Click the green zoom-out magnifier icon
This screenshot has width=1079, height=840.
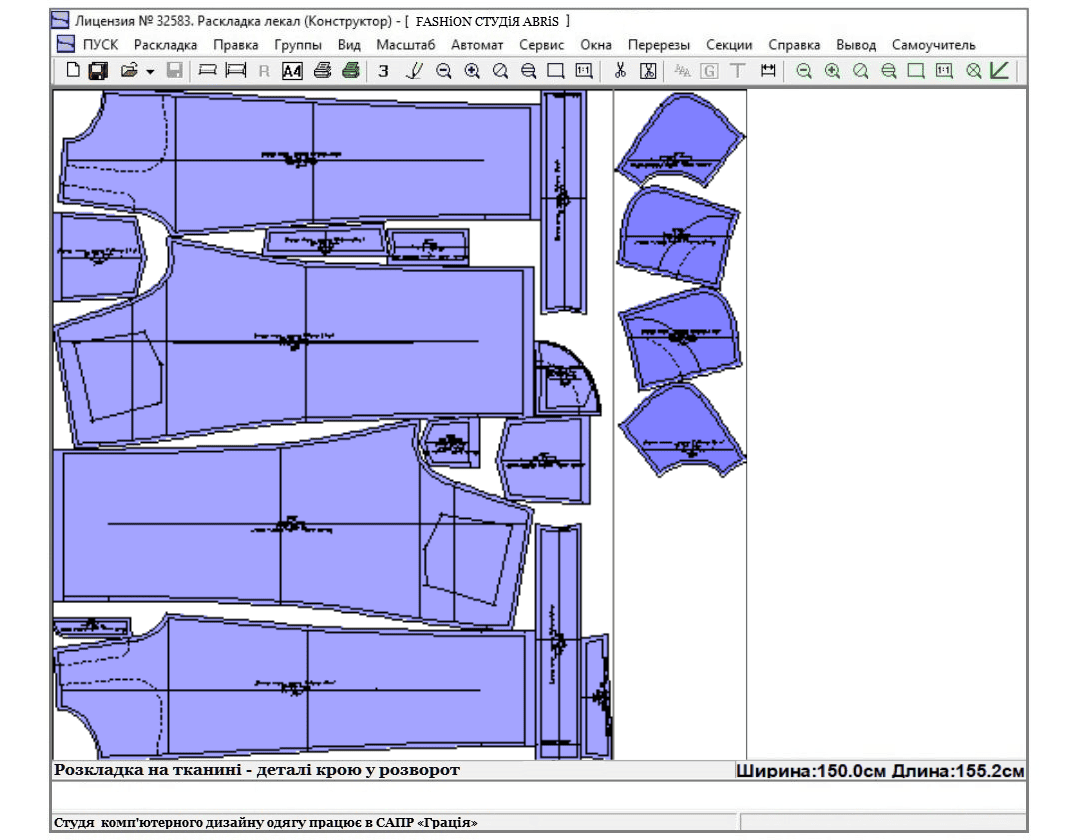pyautogui.click(x=803, y=71)
